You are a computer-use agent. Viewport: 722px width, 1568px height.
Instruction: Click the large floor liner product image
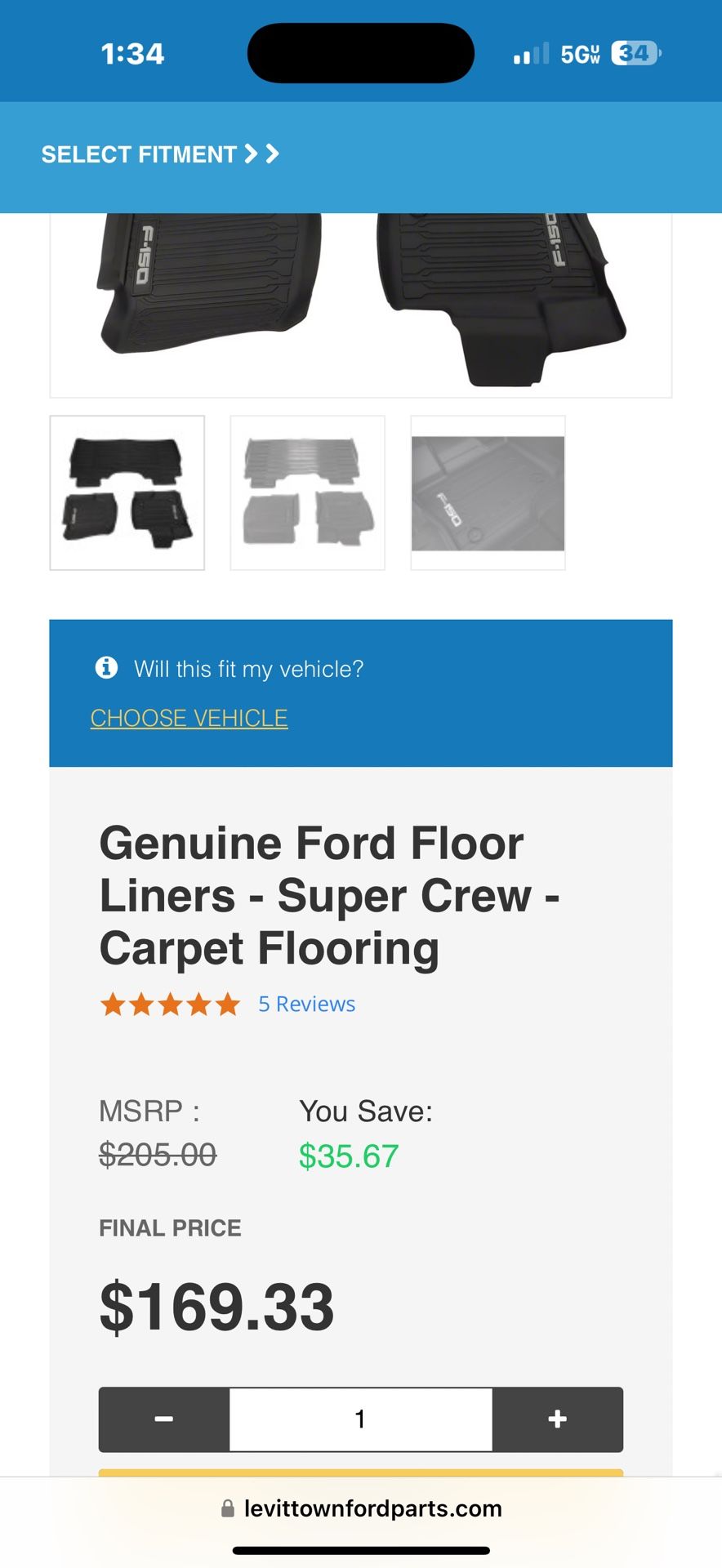point(360,302)
